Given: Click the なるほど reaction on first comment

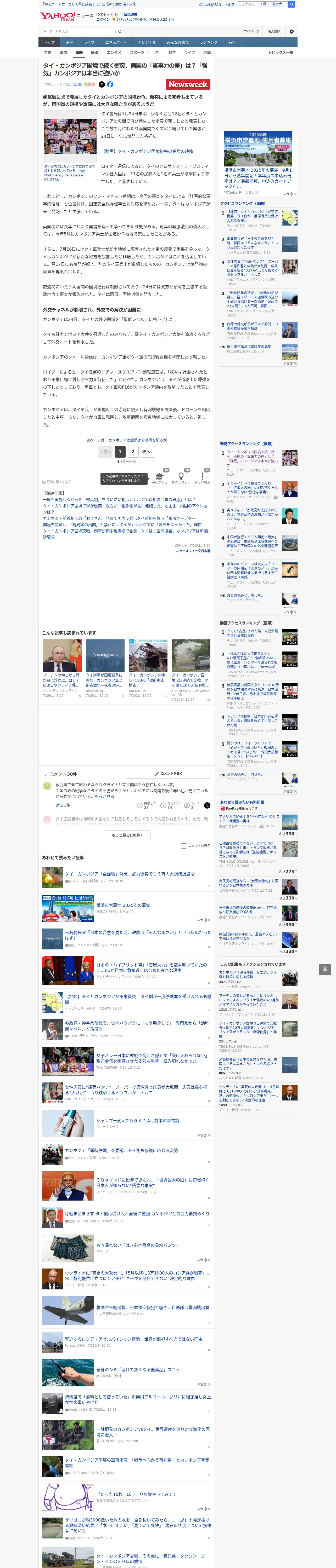Looking at the screenshot, I should coord(171,805).
